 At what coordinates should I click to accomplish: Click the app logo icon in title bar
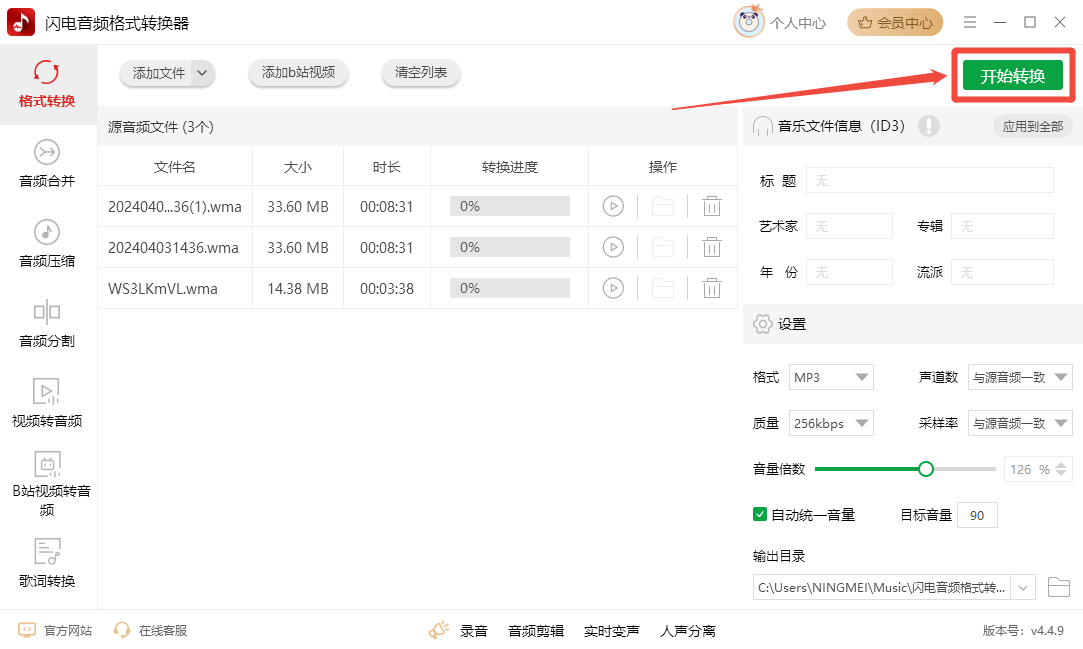pyautogui.click(x=21, y=22)
